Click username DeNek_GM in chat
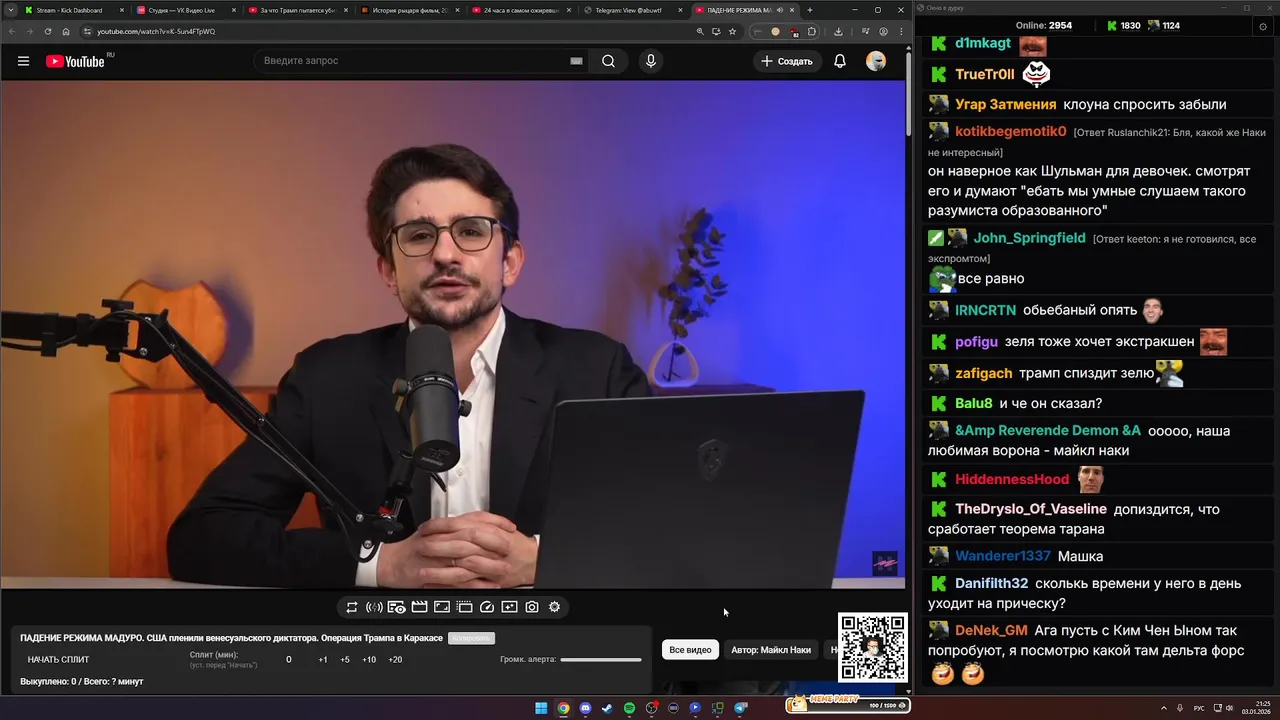 coord(991,630)
